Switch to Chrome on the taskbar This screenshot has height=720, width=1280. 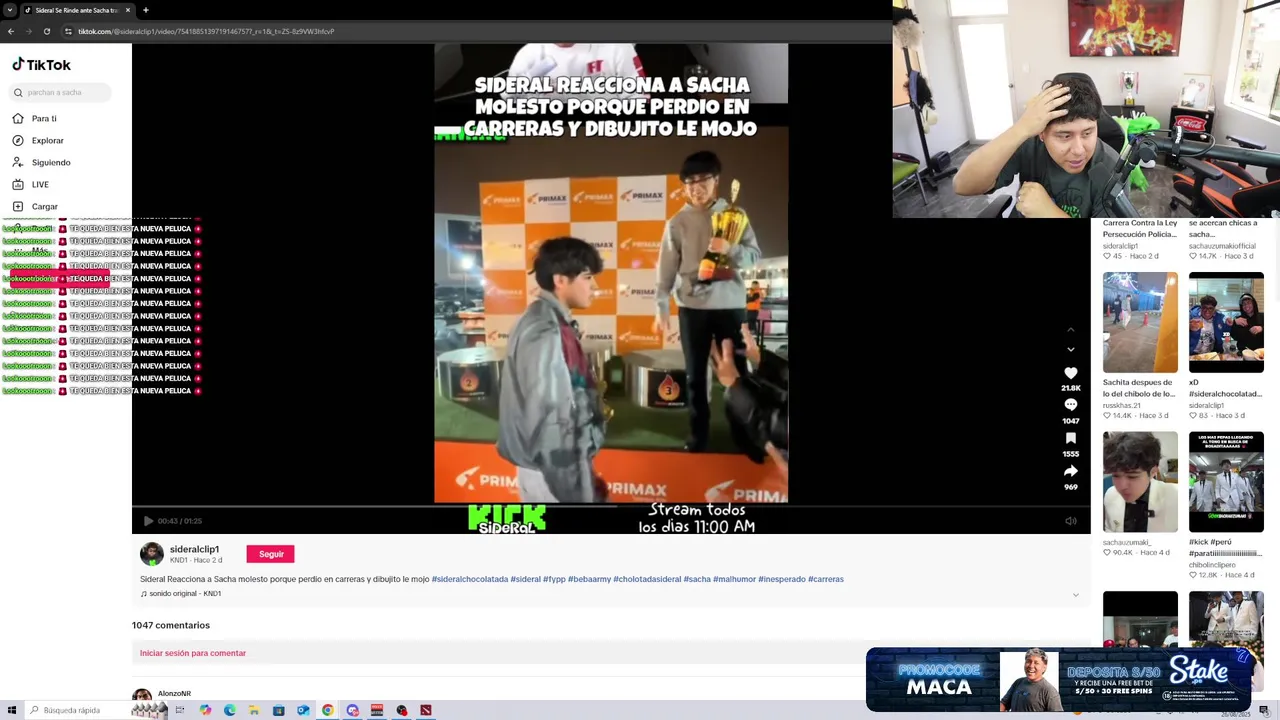click(327, 710)
